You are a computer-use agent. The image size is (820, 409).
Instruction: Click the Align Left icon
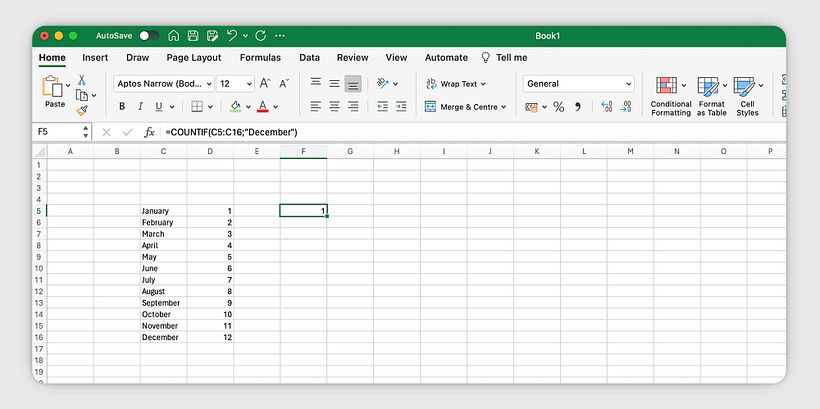pyautogui.click(x=315, y=107)
